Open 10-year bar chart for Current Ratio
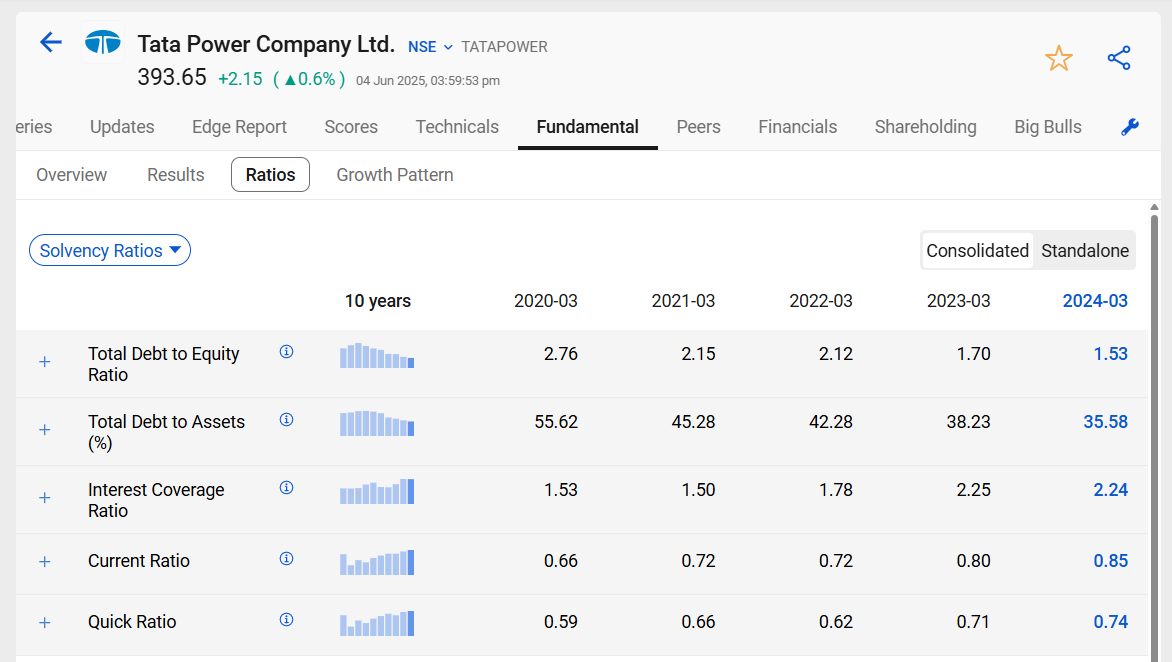Viewport: 1172px width, 662px height. click(x=377, y=563)
